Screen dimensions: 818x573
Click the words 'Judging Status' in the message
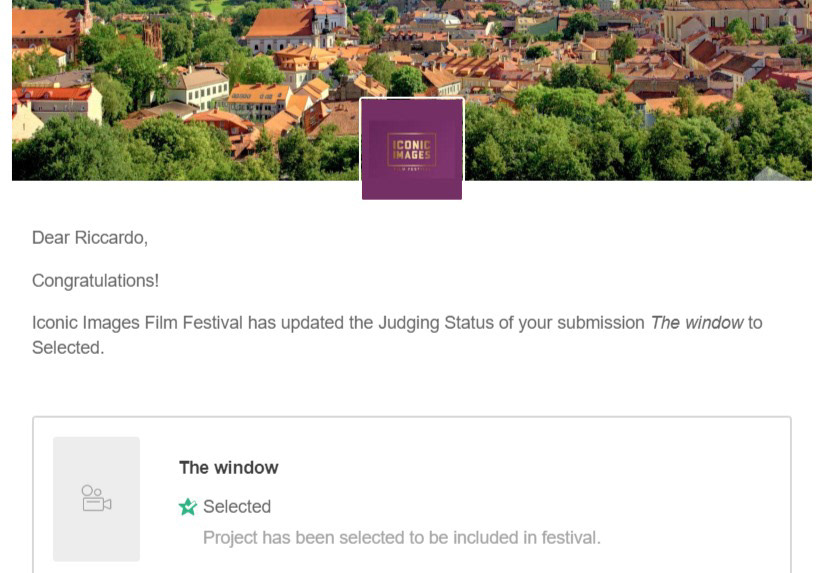click(430, 323)
